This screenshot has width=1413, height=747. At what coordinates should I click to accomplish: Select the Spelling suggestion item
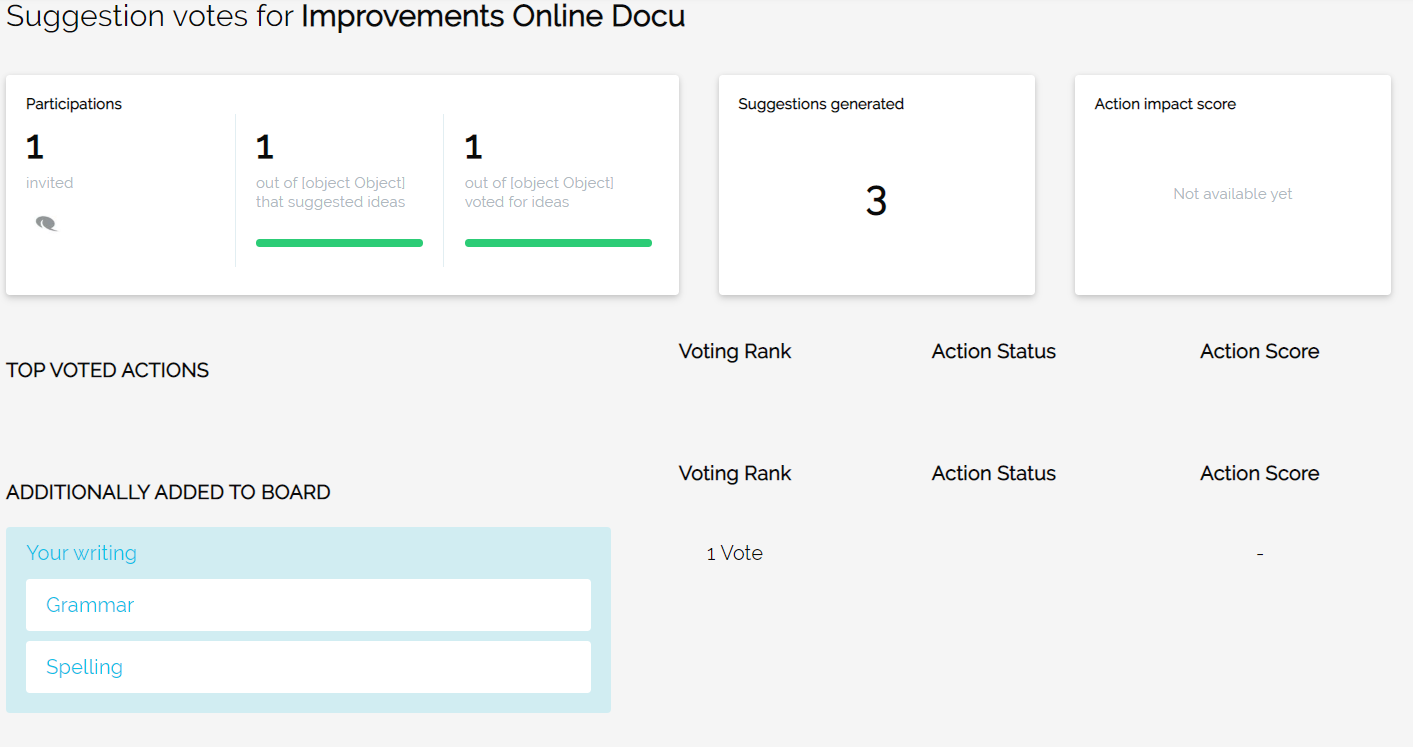click(308, 667)
